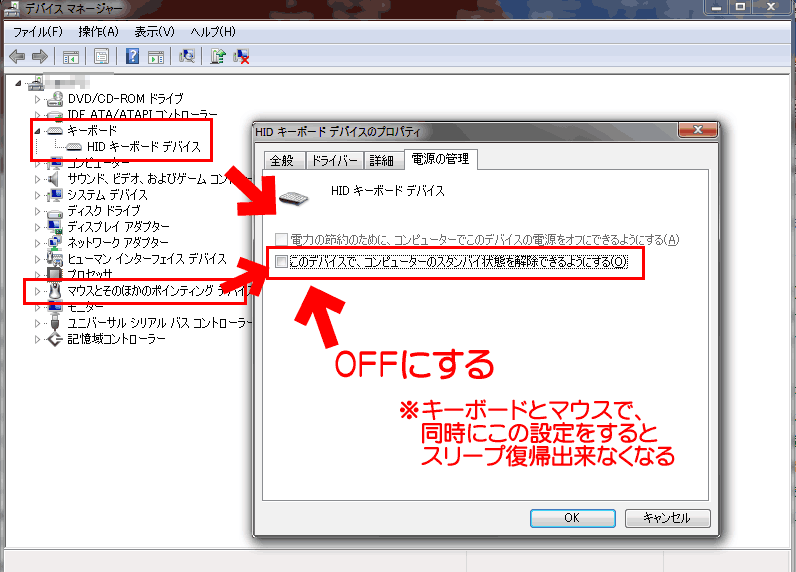This screenshot has width=796, height=572.
Task: Click the Back arrow toolbar icon
Action: pos(17,56)
